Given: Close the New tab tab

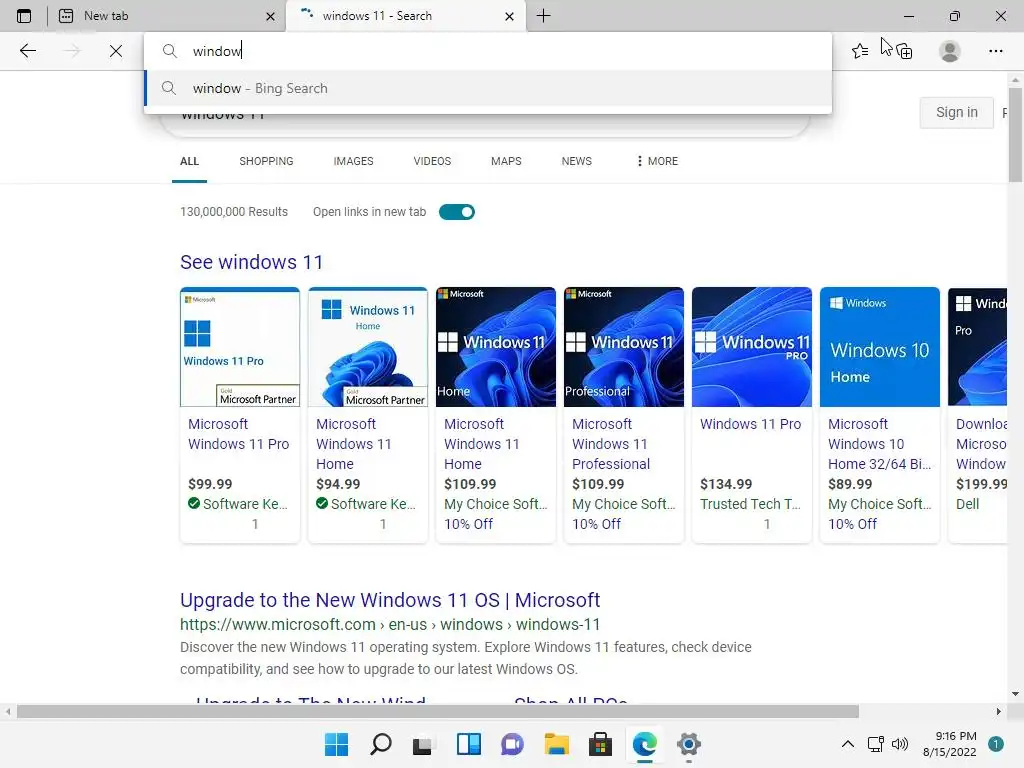Looking at the screenshot, I should point(270,16).
